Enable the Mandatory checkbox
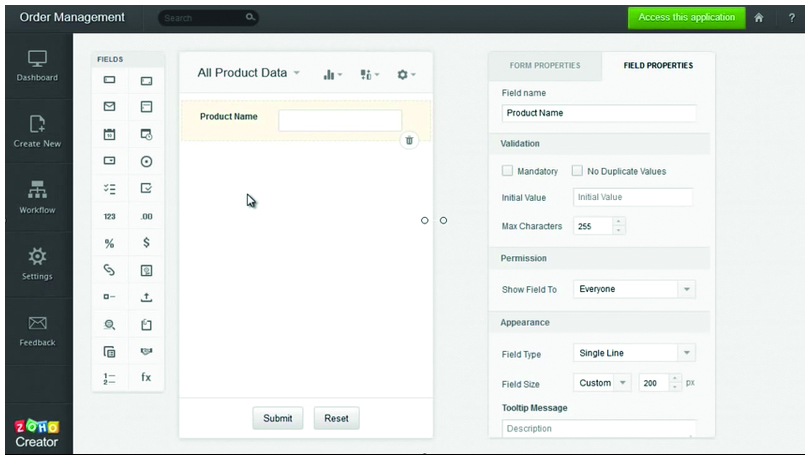 pos(507,171)
